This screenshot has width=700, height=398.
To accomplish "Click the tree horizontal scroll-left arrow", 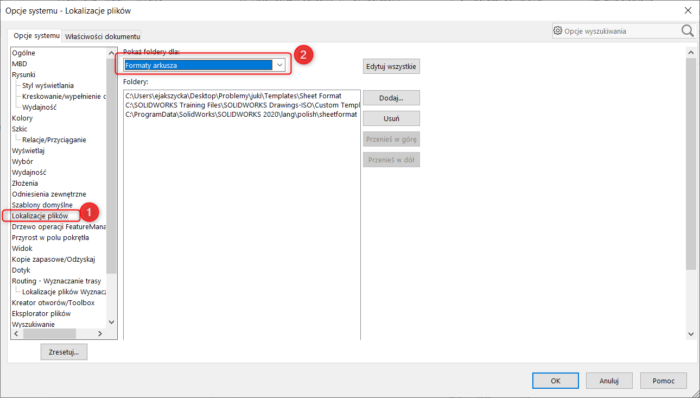I will coord(17,333).
